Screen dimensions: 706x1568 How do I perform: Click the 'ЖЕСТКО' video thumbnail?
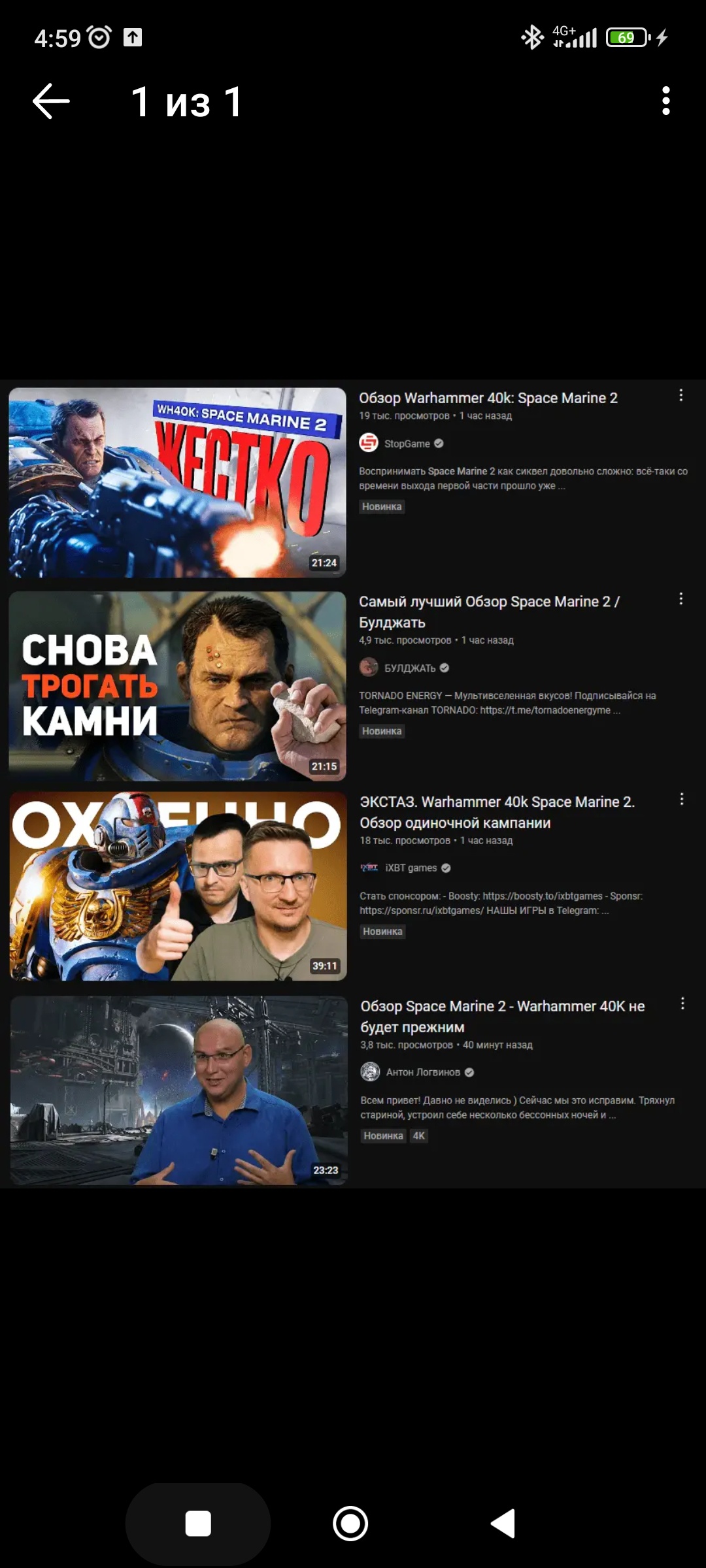(x=177, y=482)
